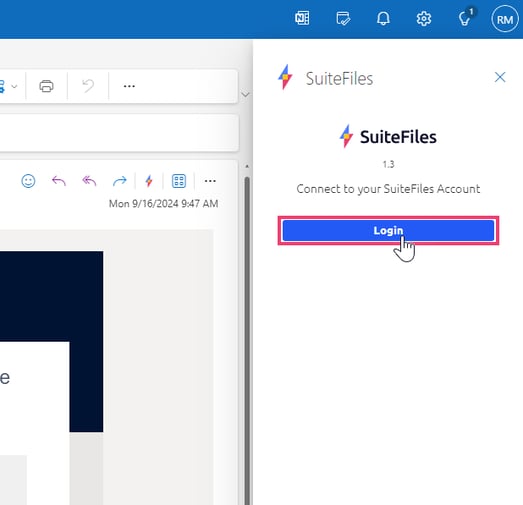Open the tips lightbulb icon
Screen dimensions: 523x505
click(465, 18)
